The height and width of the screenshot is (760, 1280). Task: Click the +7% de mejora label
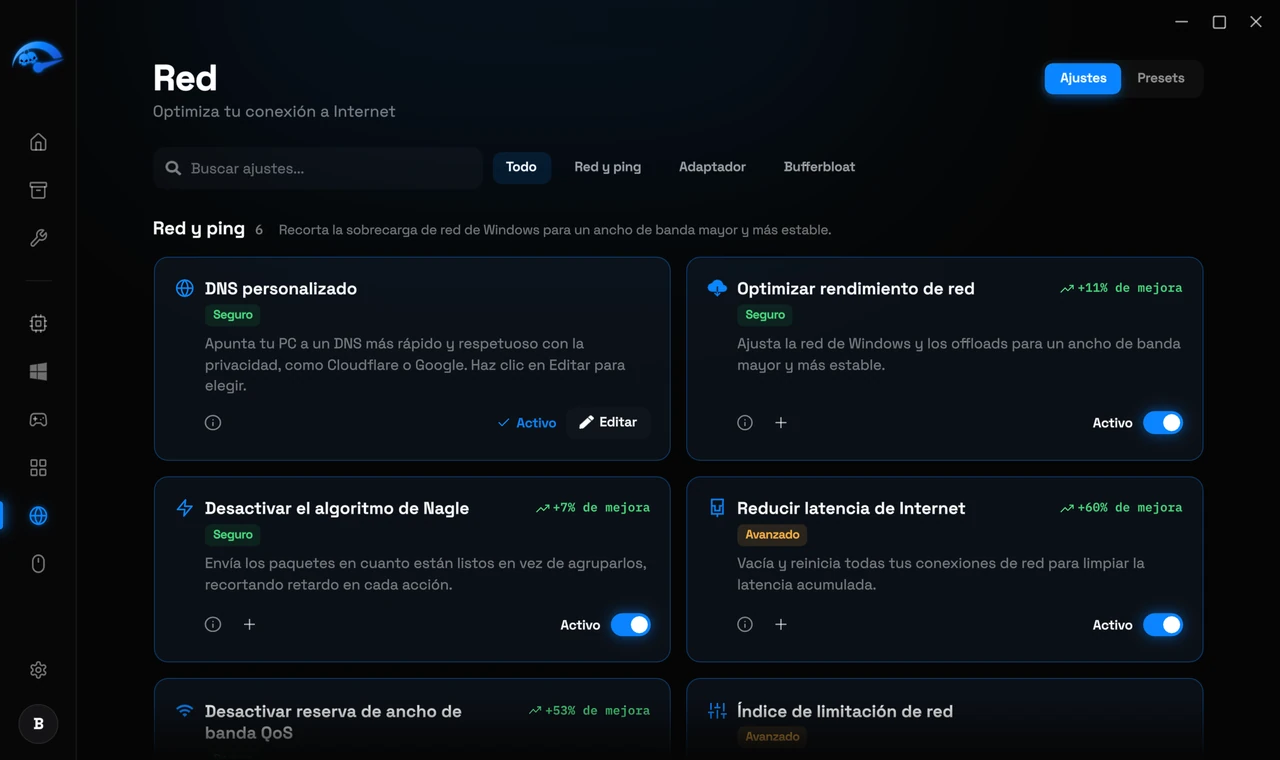(593, 508)
